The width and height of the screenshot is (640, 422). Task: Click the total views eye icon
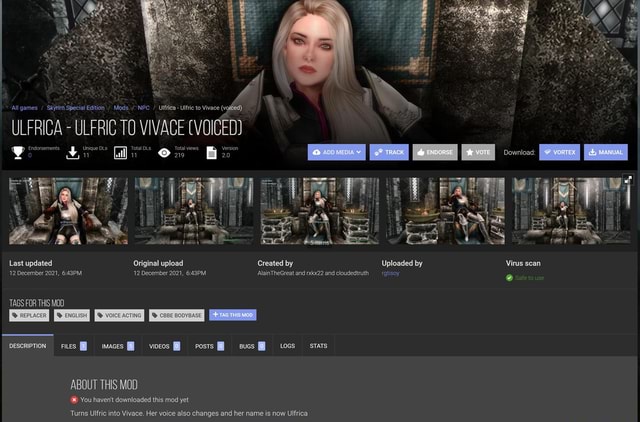click(164, 152)
